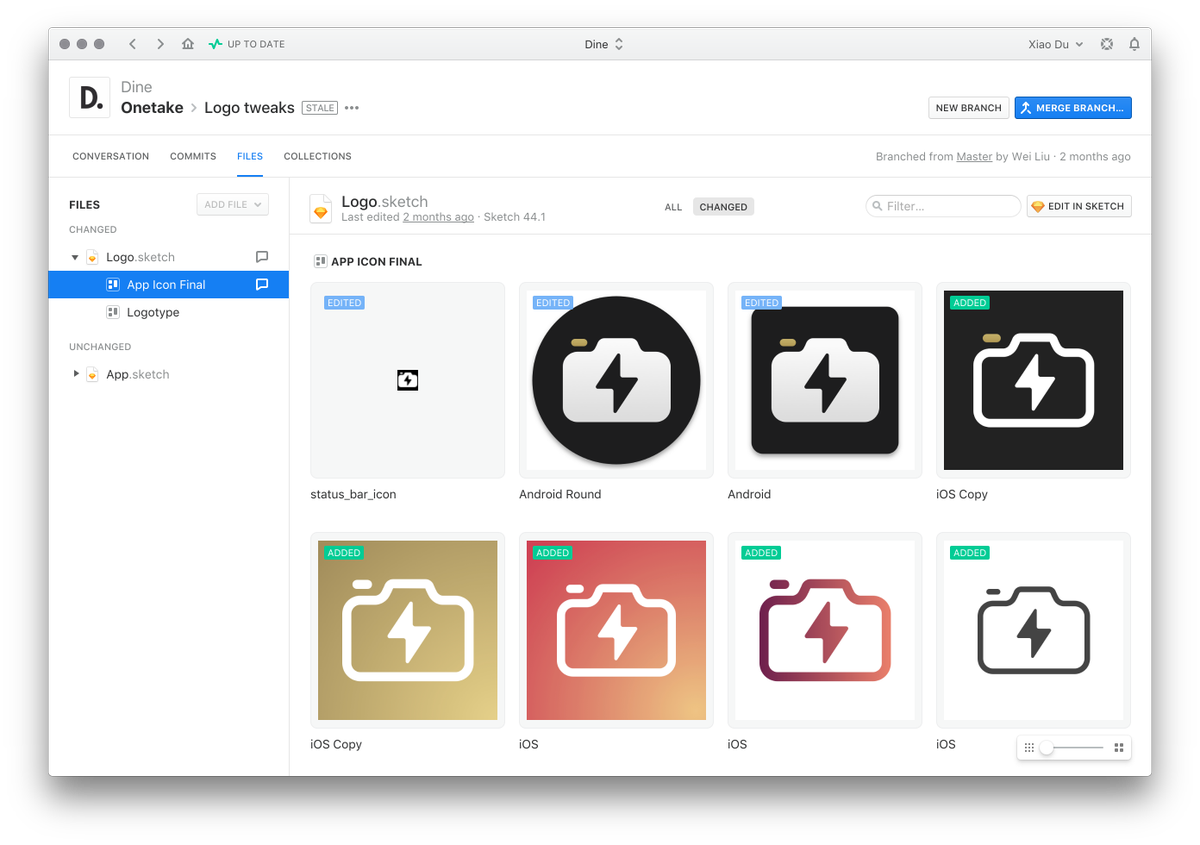Open the notifications bell
Screen dimensions: 1200x845
pos(1134,44)
